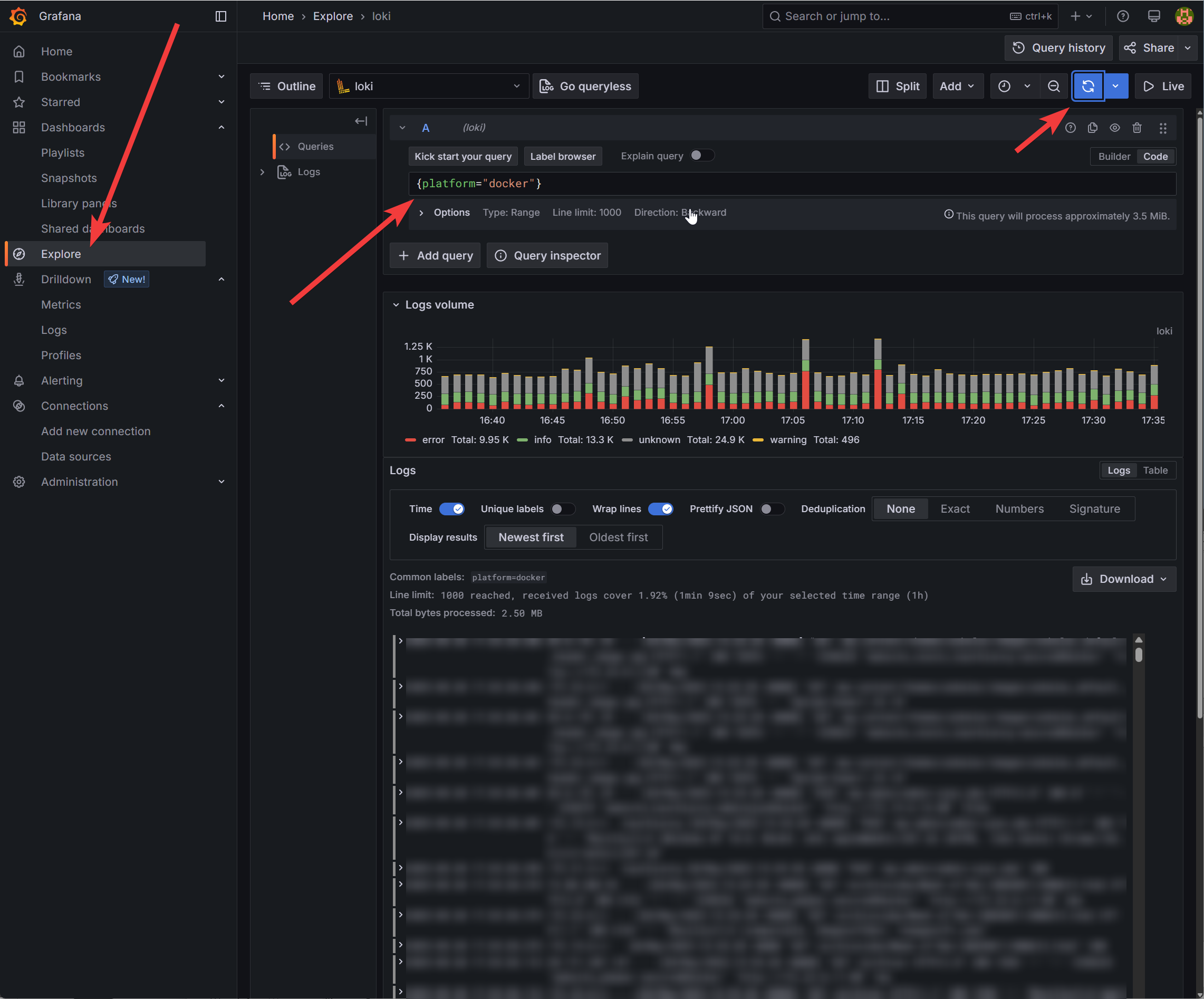
Task: Click Logs item in outline panel
Action: click(x=309, y=171)
